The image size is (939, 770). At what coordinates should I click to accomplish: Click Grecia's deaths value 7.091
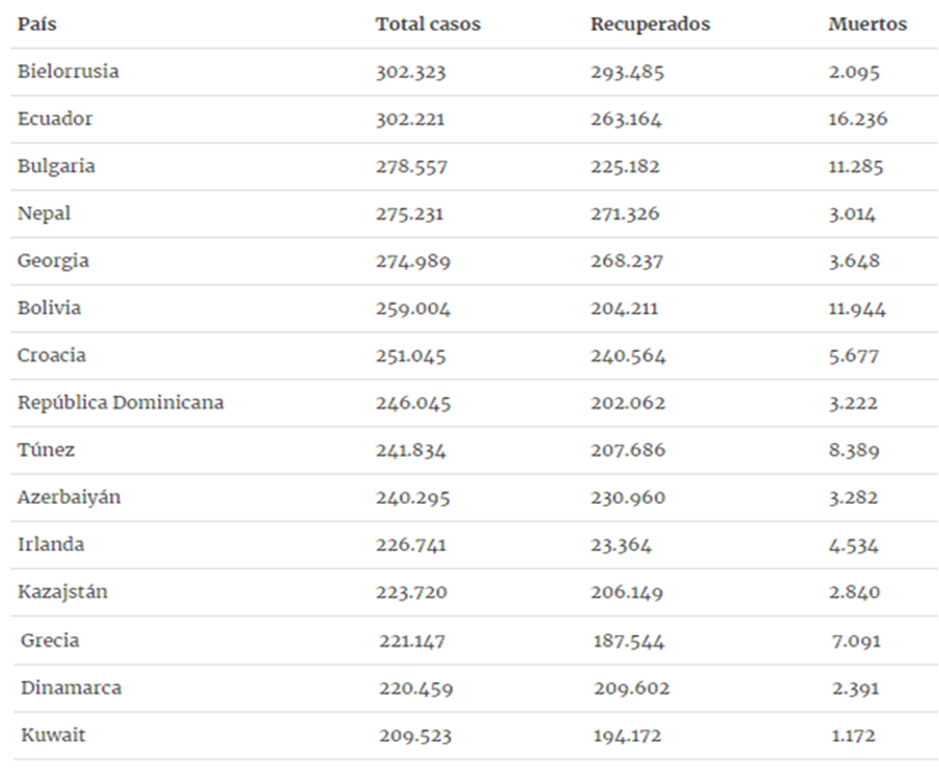[x=856, y=641]
